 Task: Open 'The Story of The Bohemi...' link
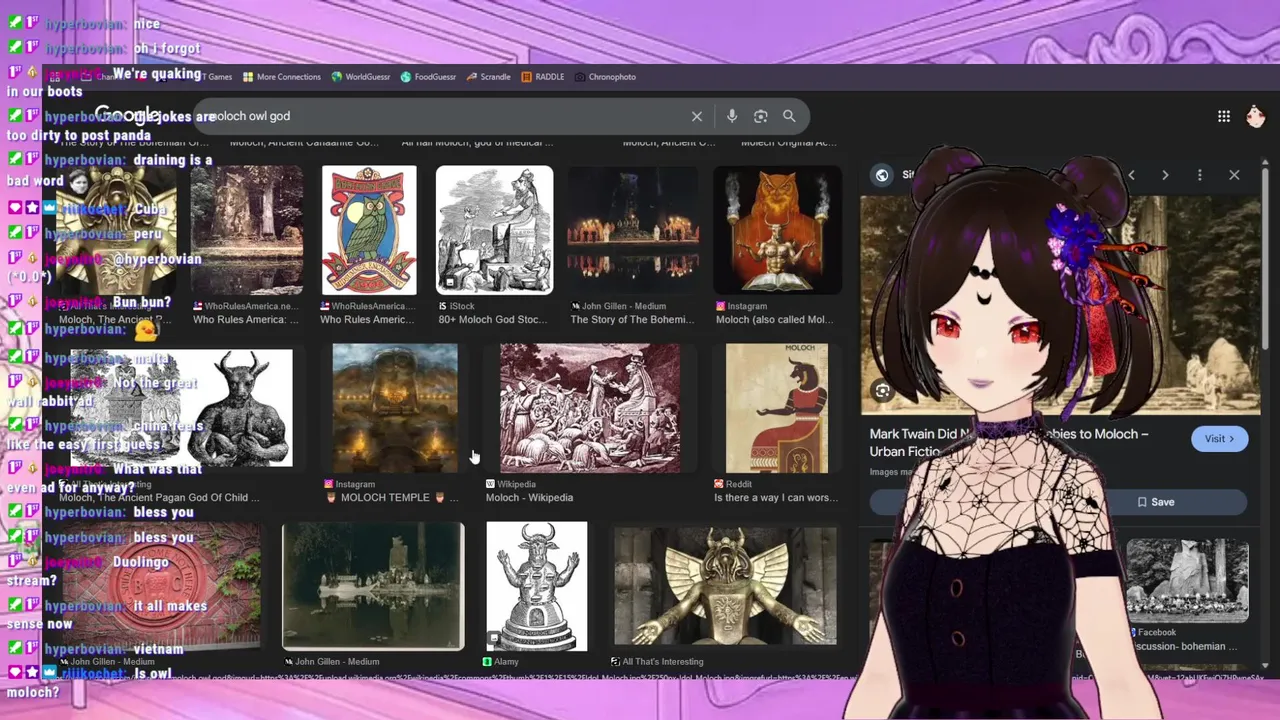tap(632, 320)
